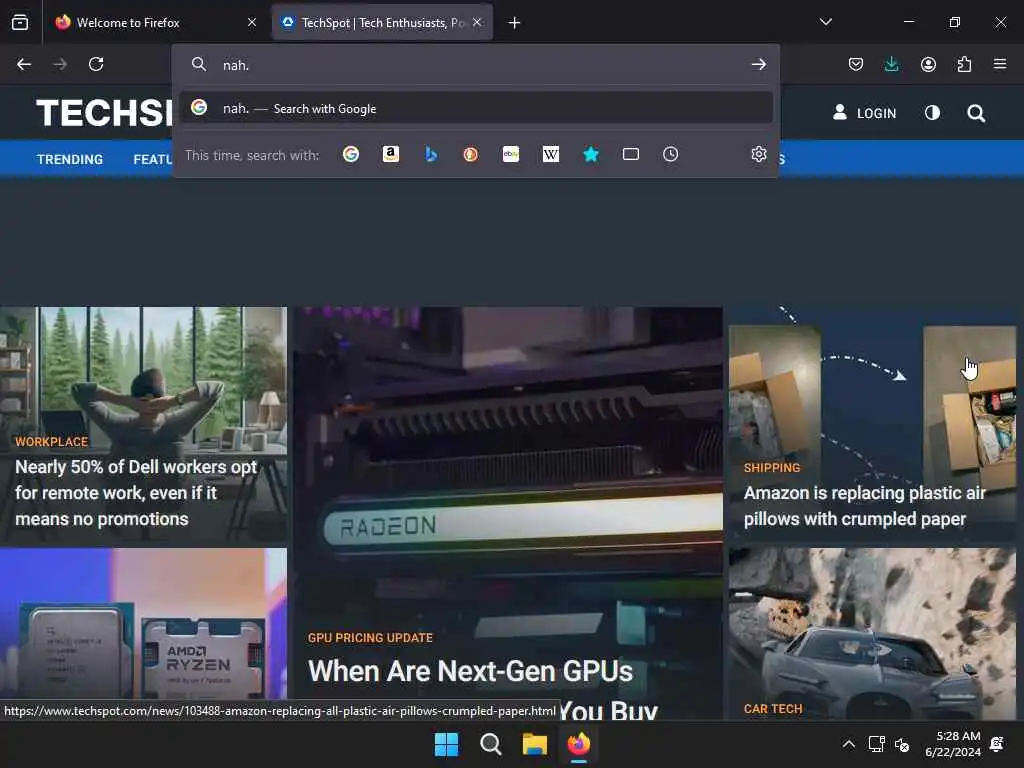Viewport: 1024px width, 768px height.
Task: Save page to Pocket
Action: coord(856,64)
